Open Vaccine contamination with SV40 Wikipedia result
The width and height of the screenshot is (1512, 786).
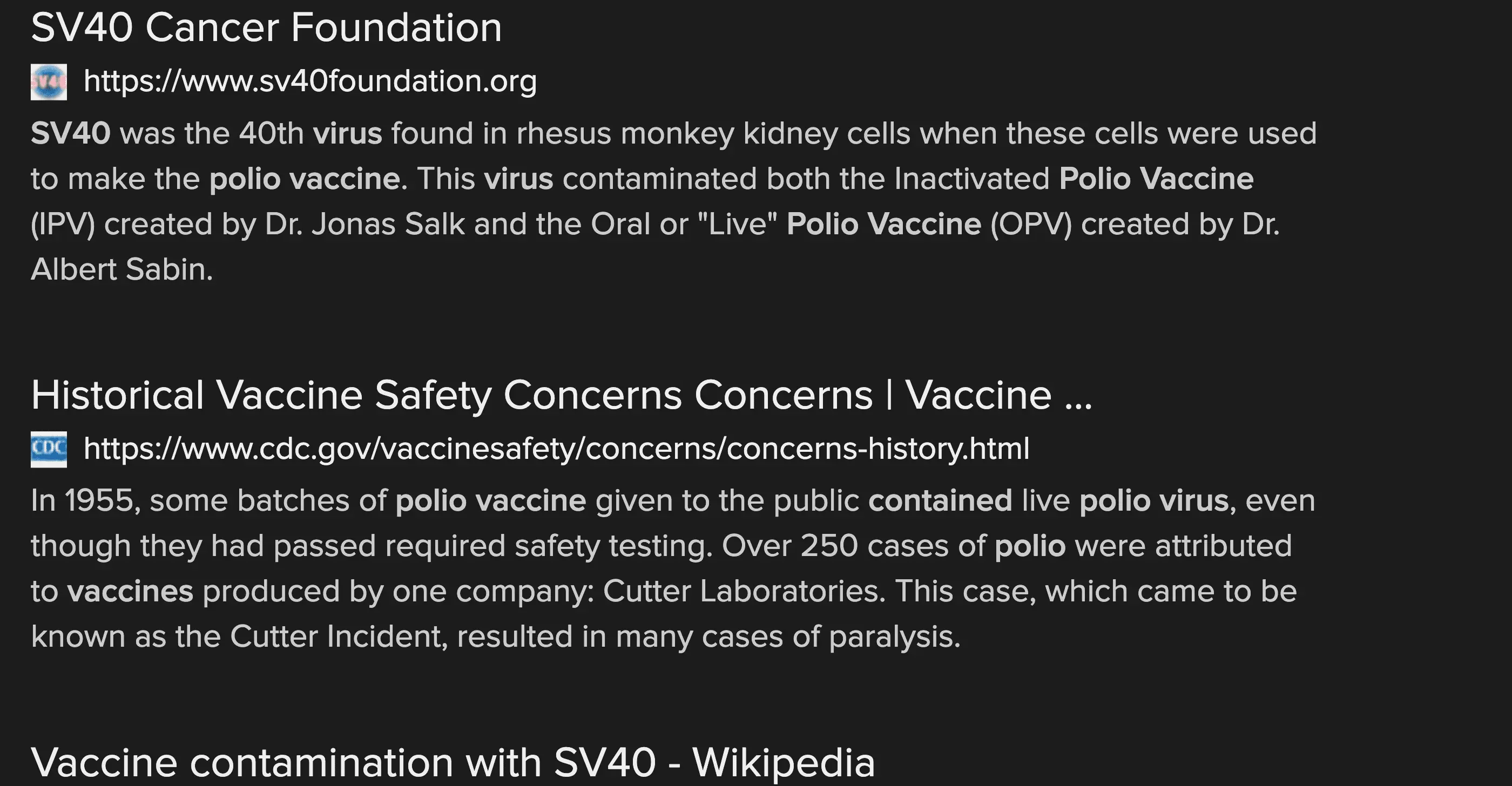(x=453, y=762)
